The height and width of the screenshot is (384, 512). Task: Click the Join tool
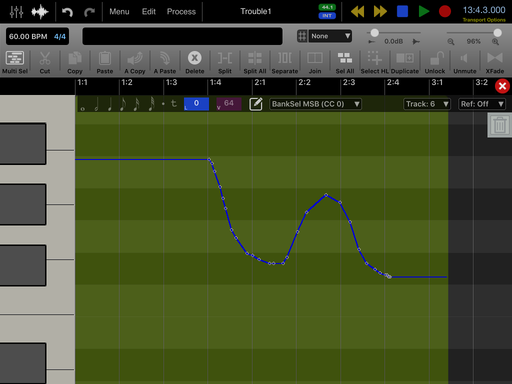coord(315,63)
